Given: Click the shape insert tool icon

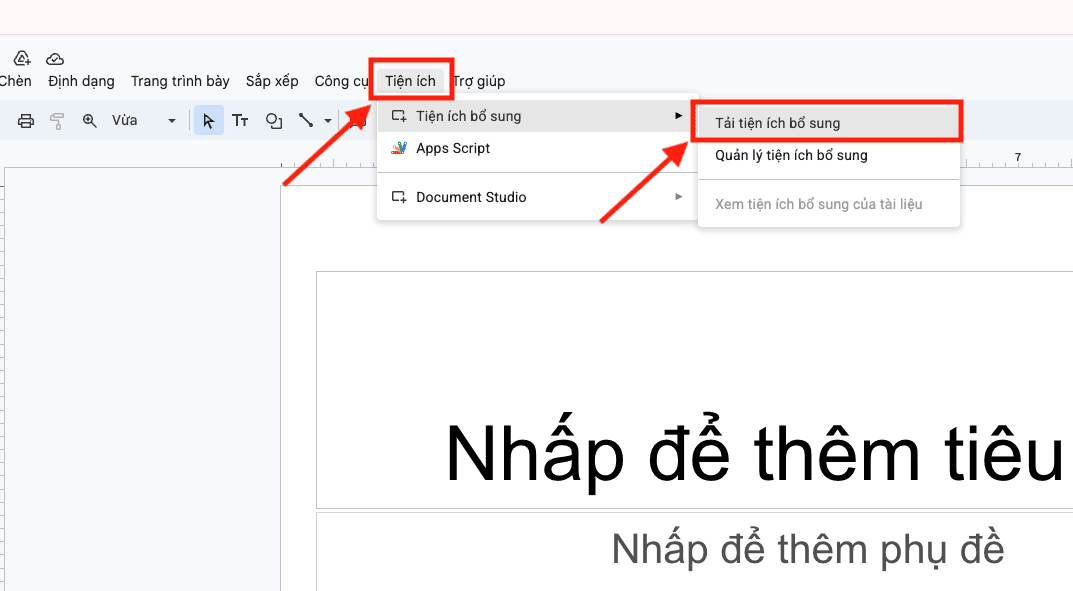Looking at the screenshot, I should click(x=274, y=120).
